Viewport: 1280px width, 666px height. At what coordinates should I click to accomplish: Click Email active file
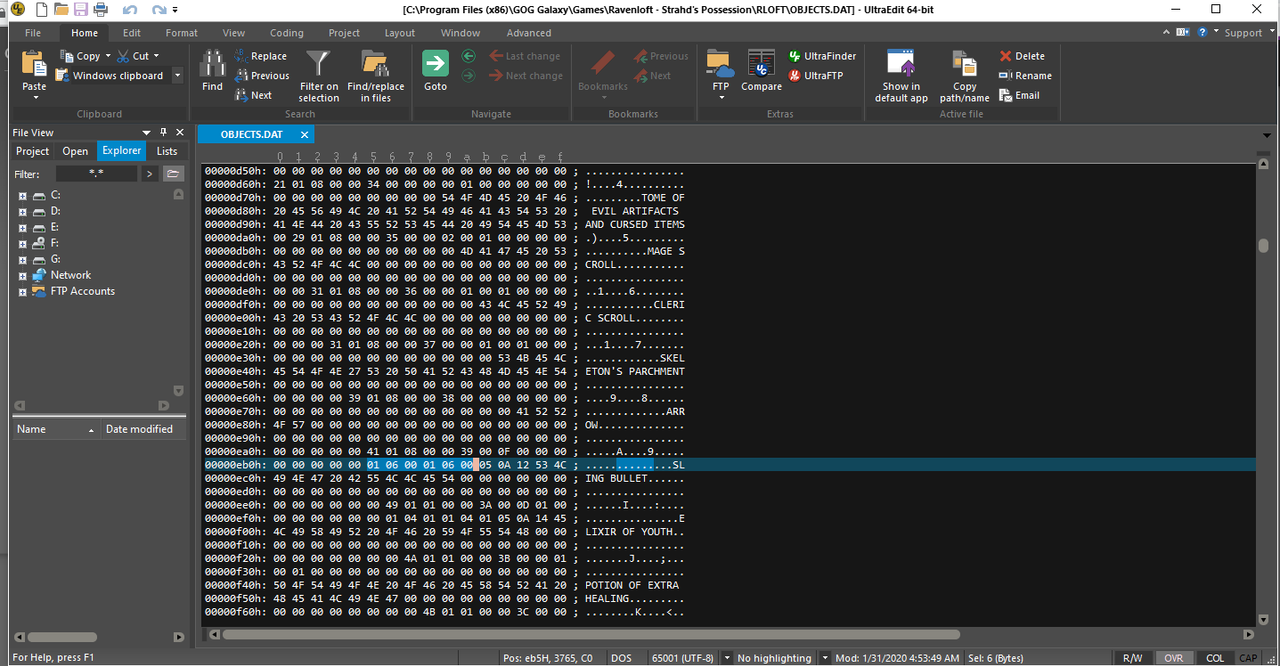[x=1019, y=95]
